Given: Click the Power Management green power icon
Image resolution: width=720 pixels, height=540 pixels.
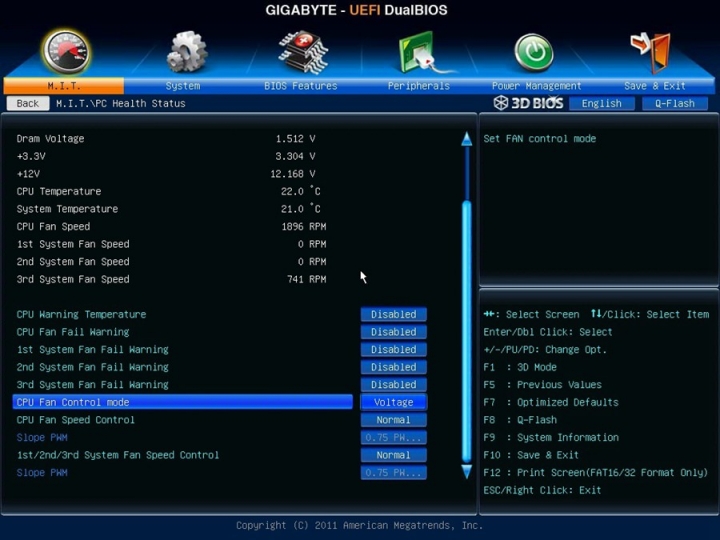Looking at the screenshot, I should 534,52.
